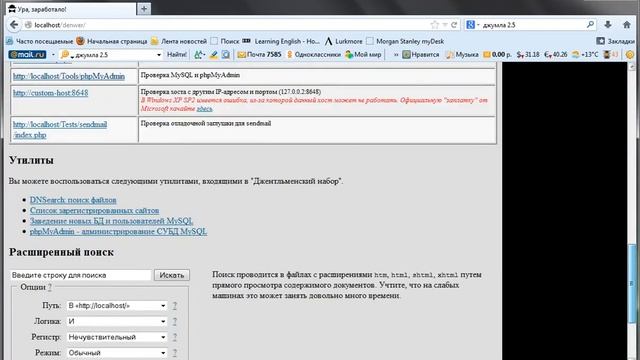Screen dimensions: 640x360
Task: Open the Поиск bookmark
Action: pos(225,41)
